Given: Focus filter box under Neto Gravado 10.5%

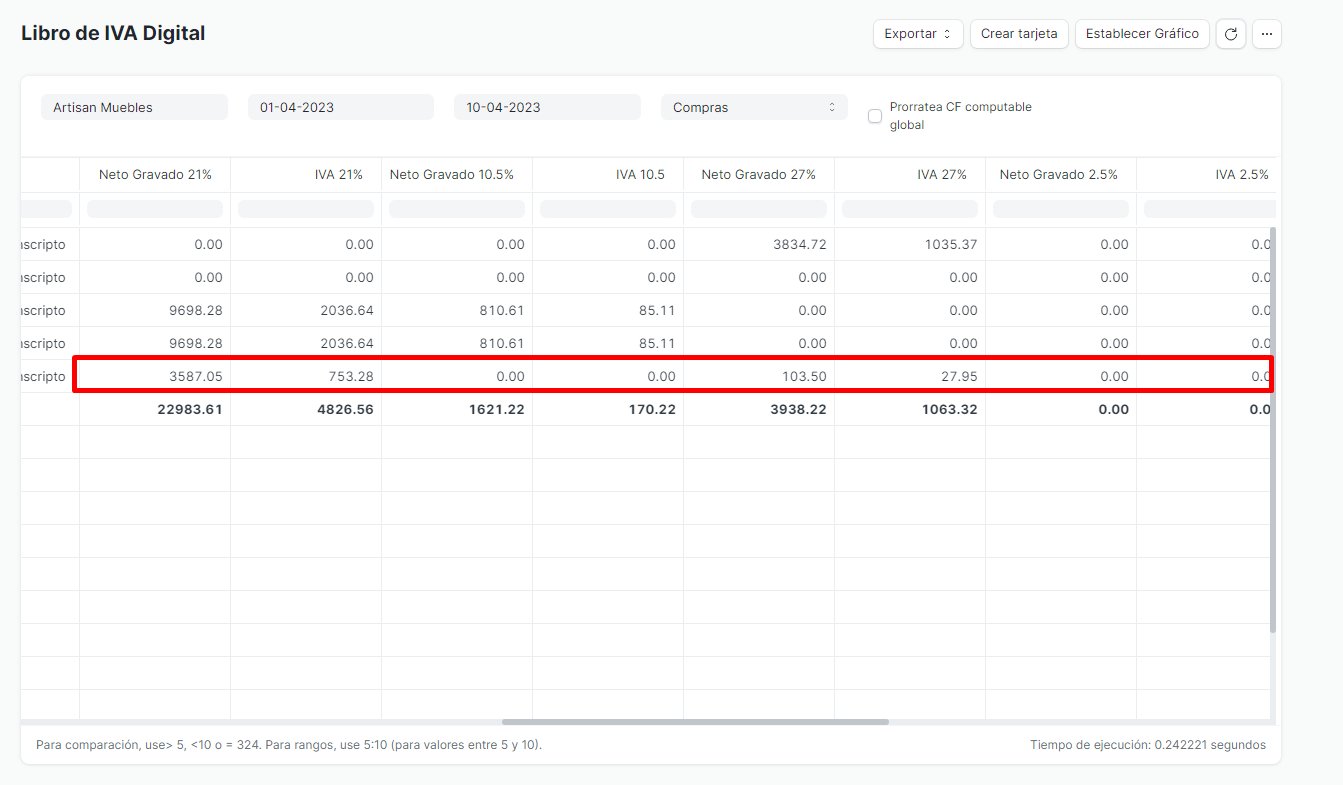Looking at the screenshot, I should 457,209.
